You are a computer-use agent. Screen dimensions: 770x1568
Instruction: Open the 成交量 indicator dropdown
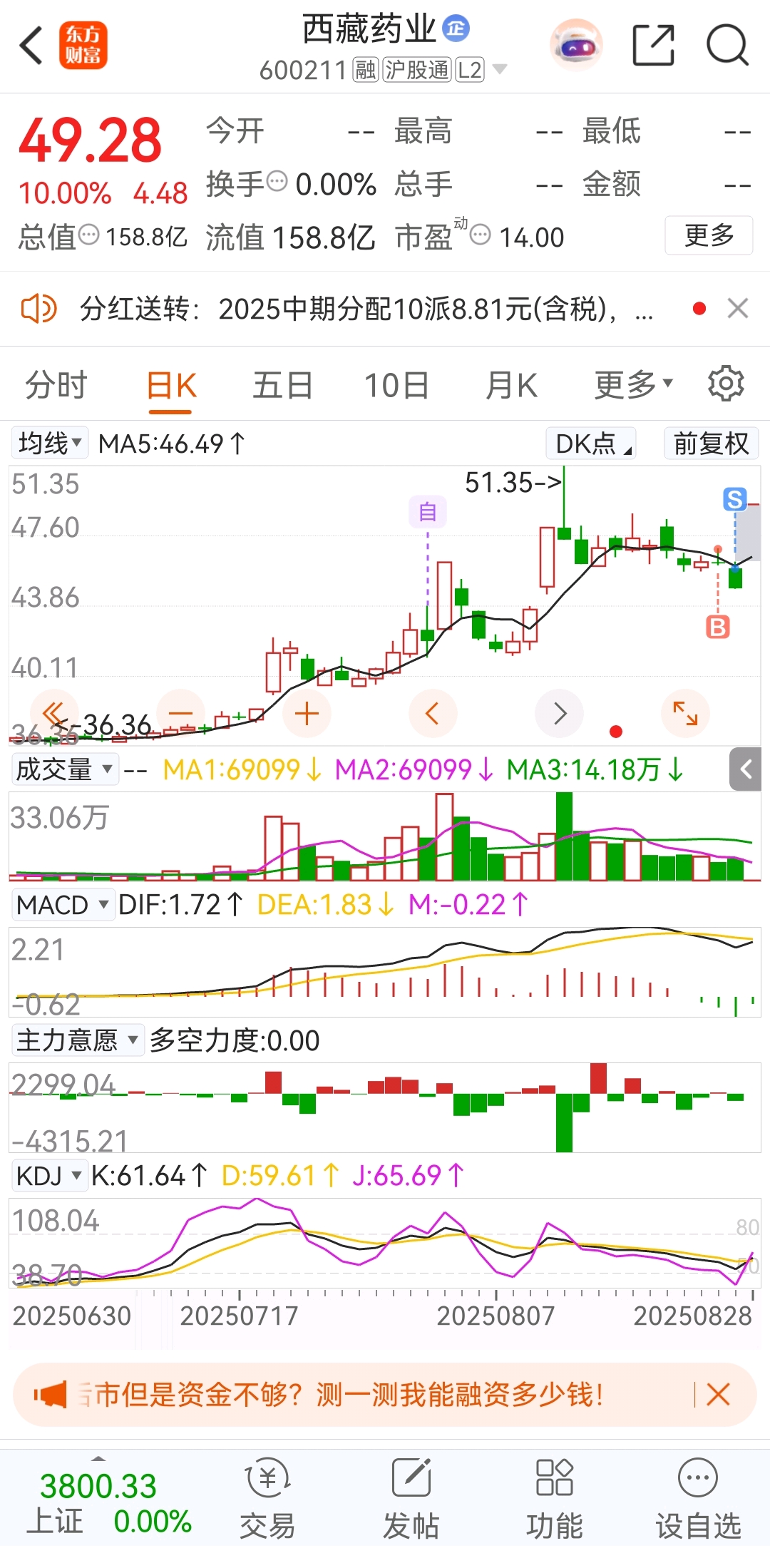coord(64,769)
